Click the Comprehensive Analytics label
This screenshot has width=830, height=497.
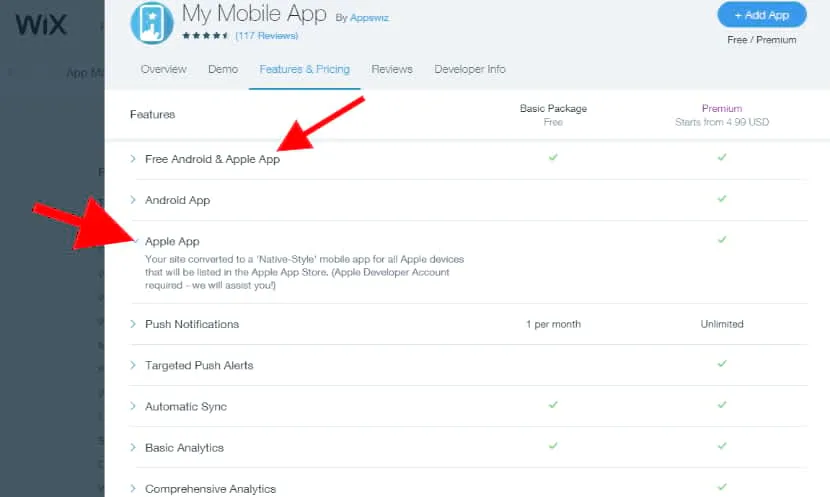(210, 489)
